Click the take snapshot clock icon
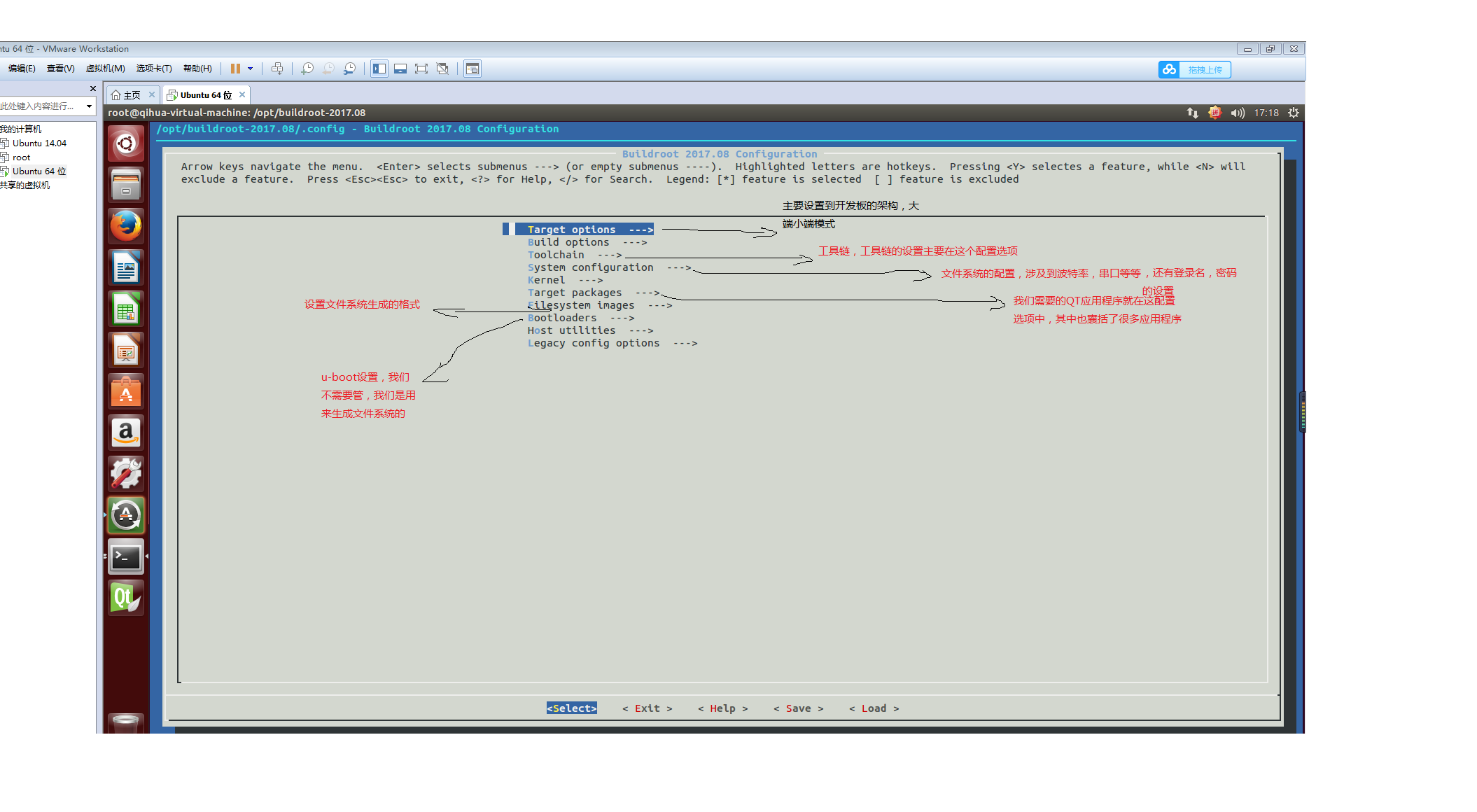The width and height of the screenshot is (1477, 812). tap(307, 69)
